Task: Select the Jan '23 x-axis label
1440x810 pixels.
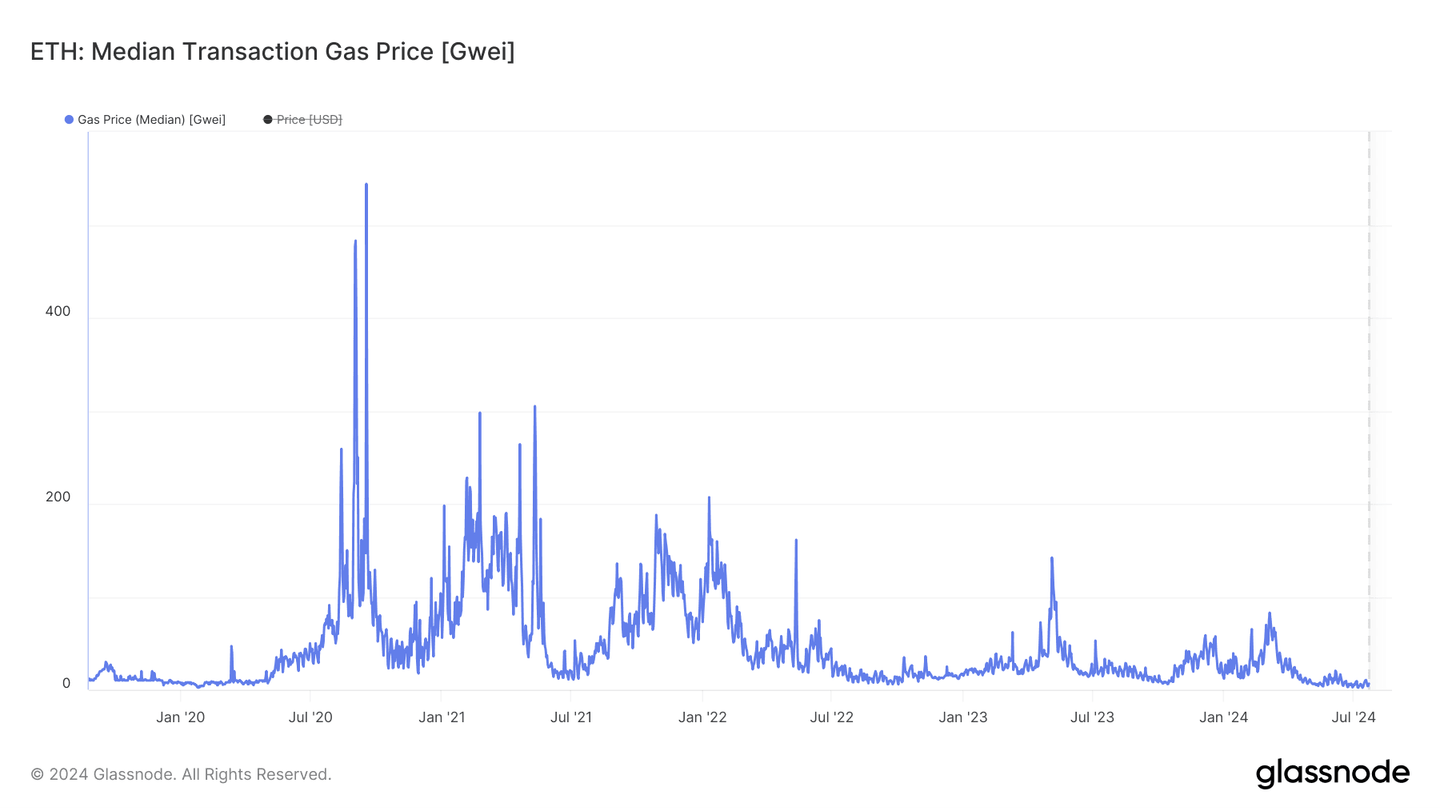Action: (x=964, y=717)
